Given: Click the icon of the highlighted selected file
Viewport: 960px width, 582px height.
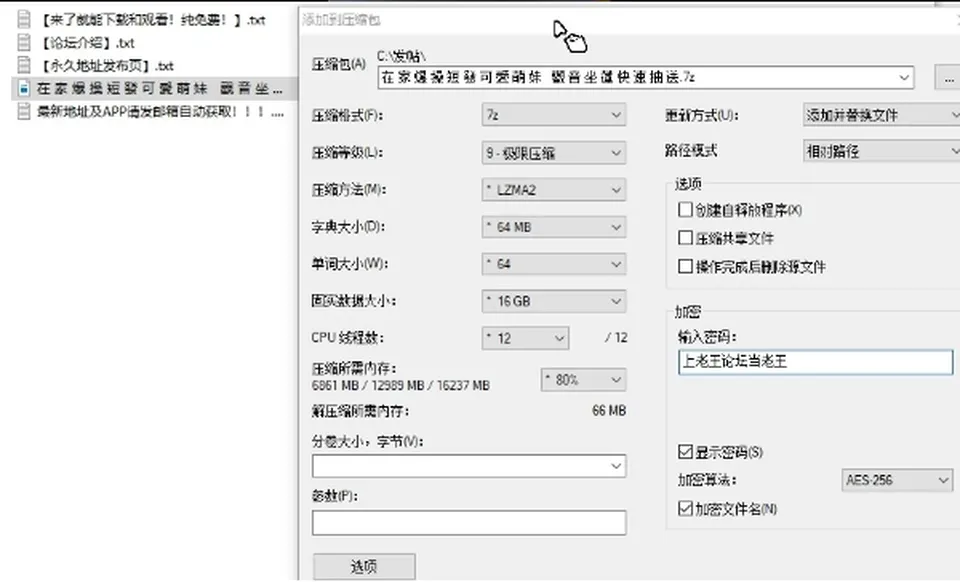Looking at the screenshot, I should (24, 88).
